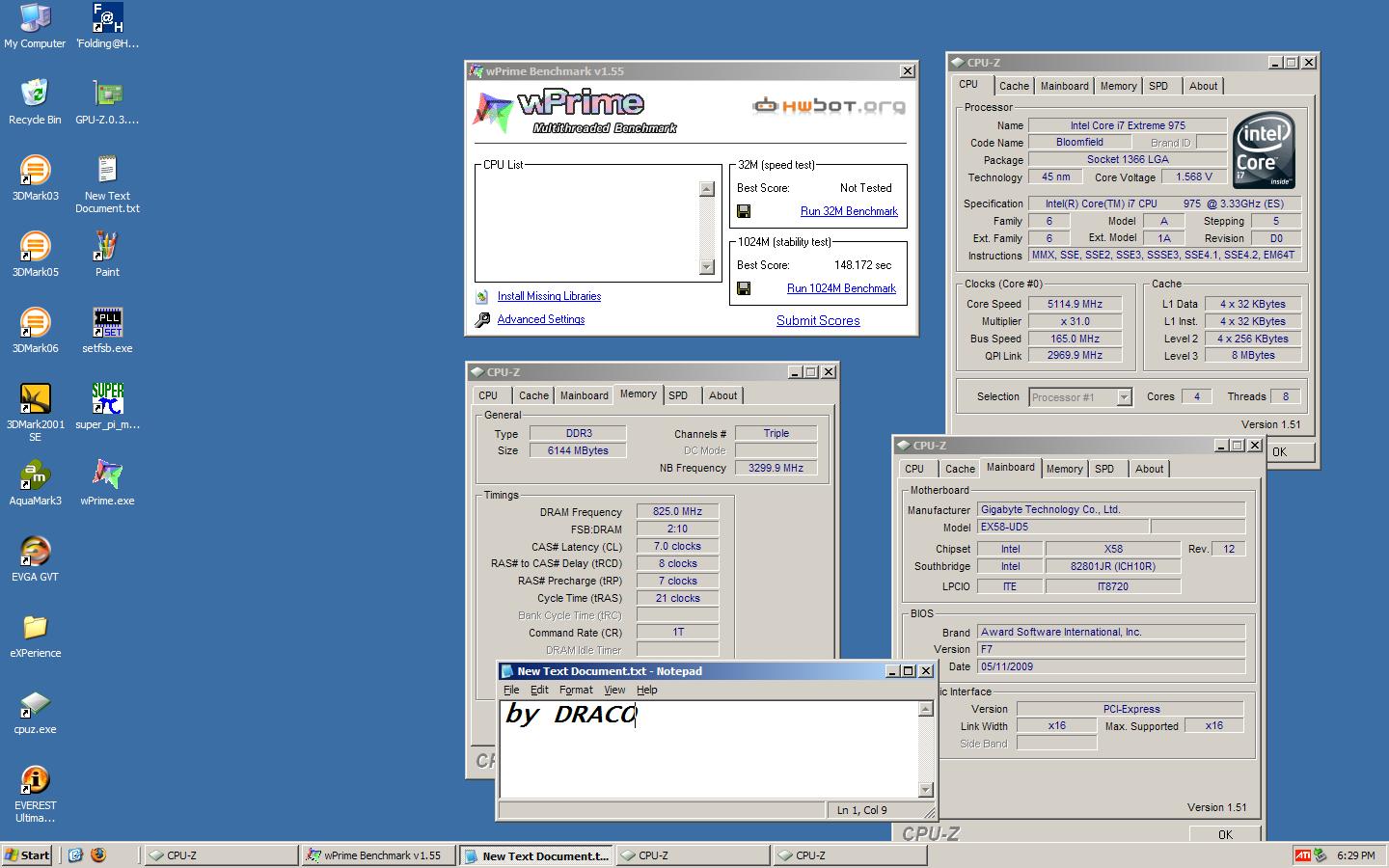The height and width of the screenshot is (868, 1389).
Task: Run the 1024M Benchmark
Action: coord(841,288)
